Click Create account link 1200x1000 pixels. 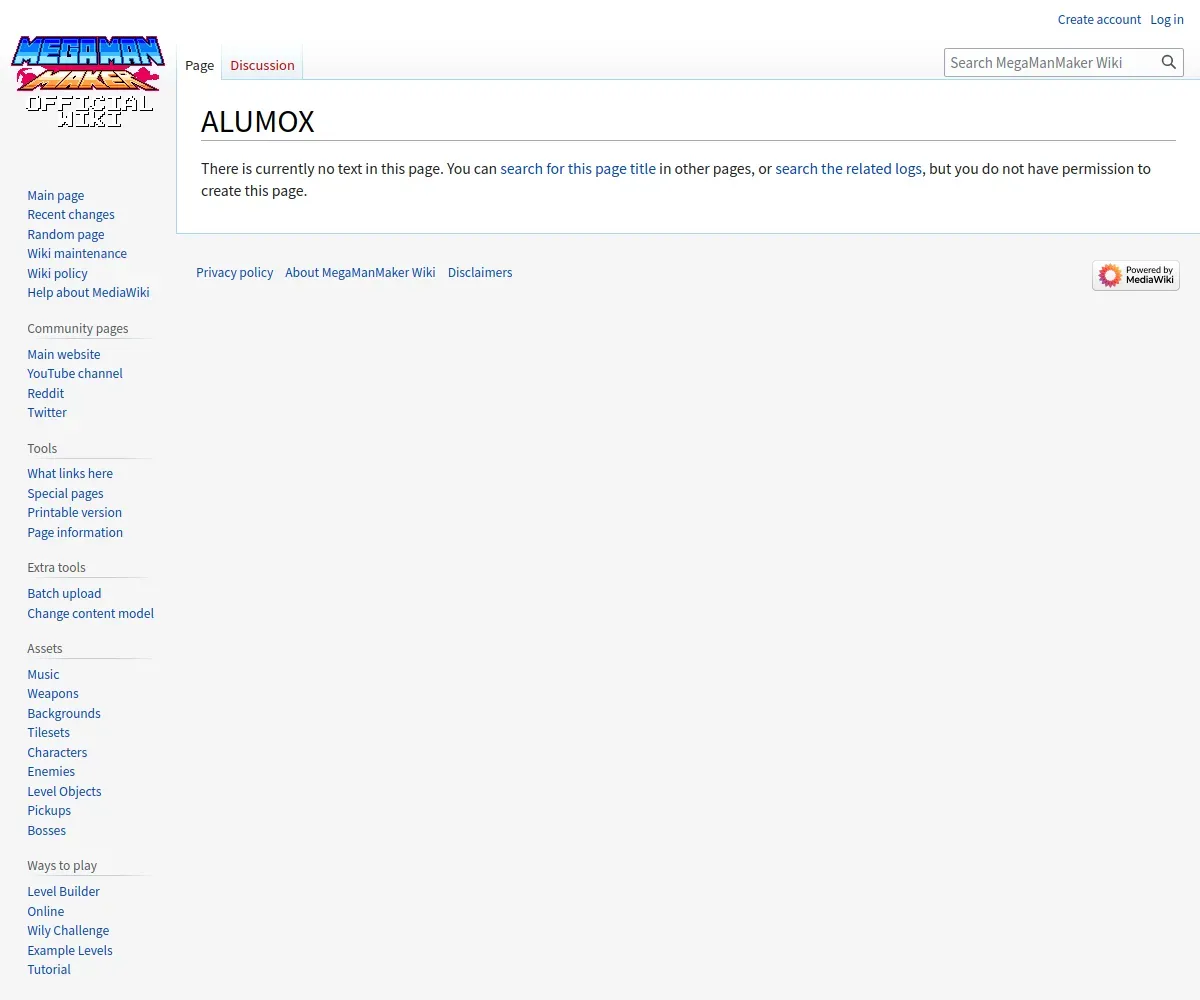click(x=1099, y=19)
